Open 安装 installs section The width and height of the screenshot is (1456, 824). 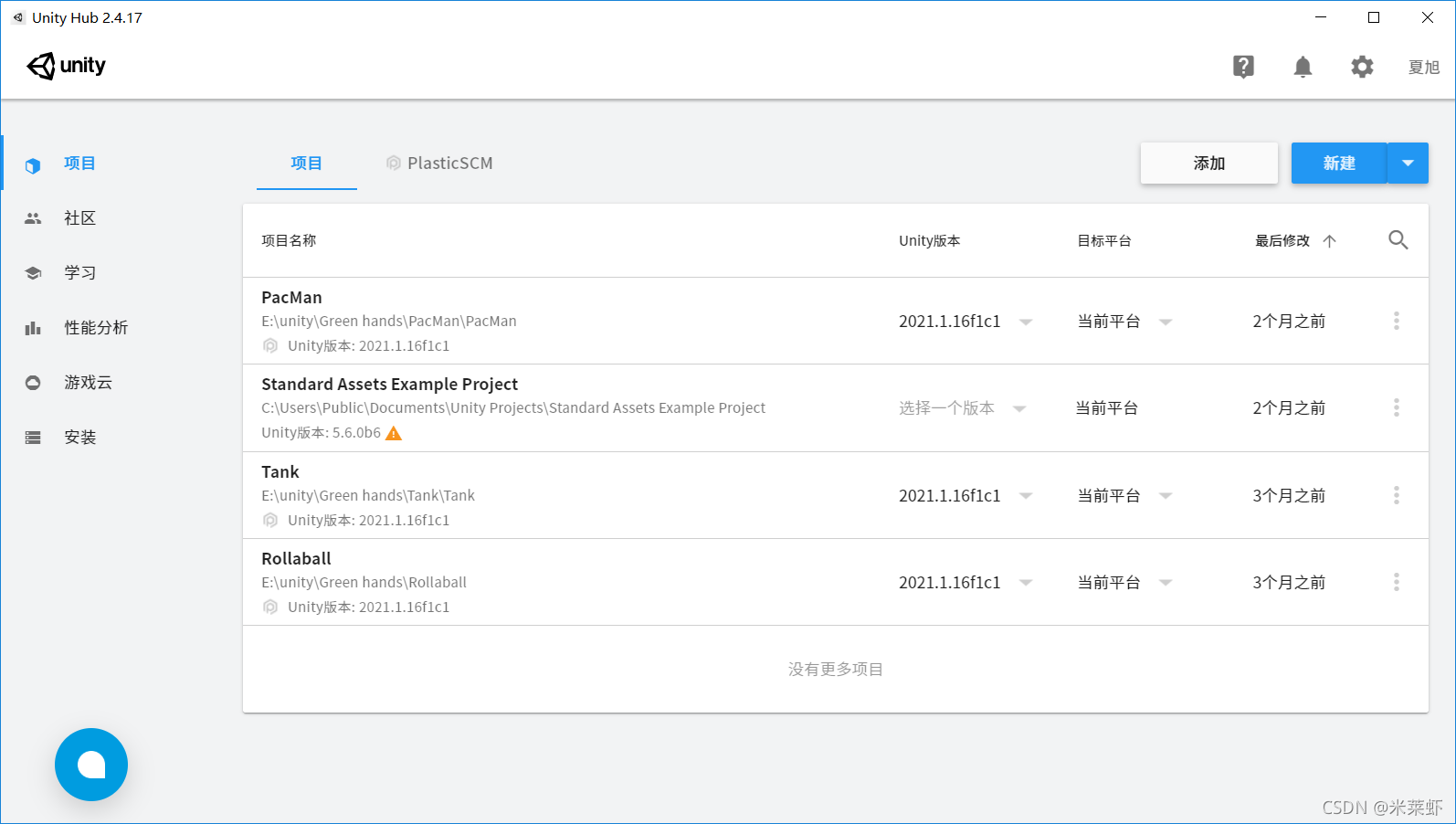coord(79,437)
